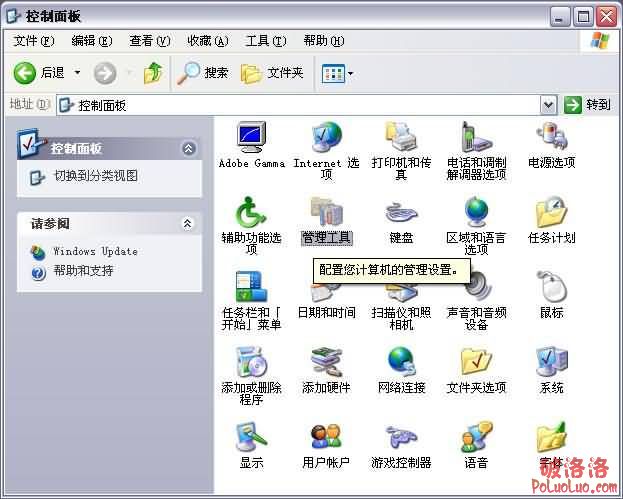This screenshot has height=499, width=623.
Task: Open 用户帐户 icon
Action: pyautogui.click(x=326, y=437)
